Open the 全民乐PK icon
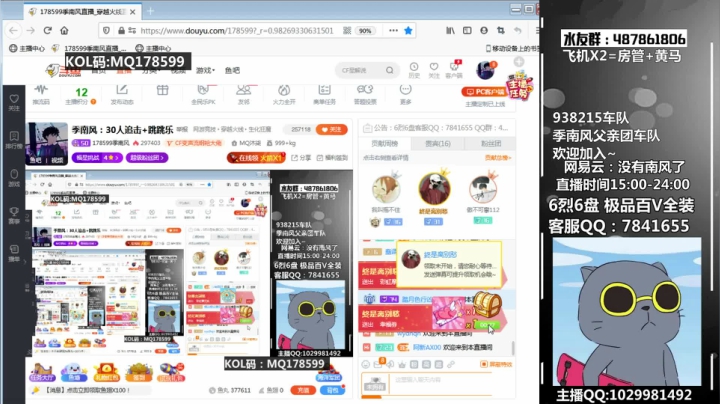Screen dimensions: 720x404 pos(203,94)
